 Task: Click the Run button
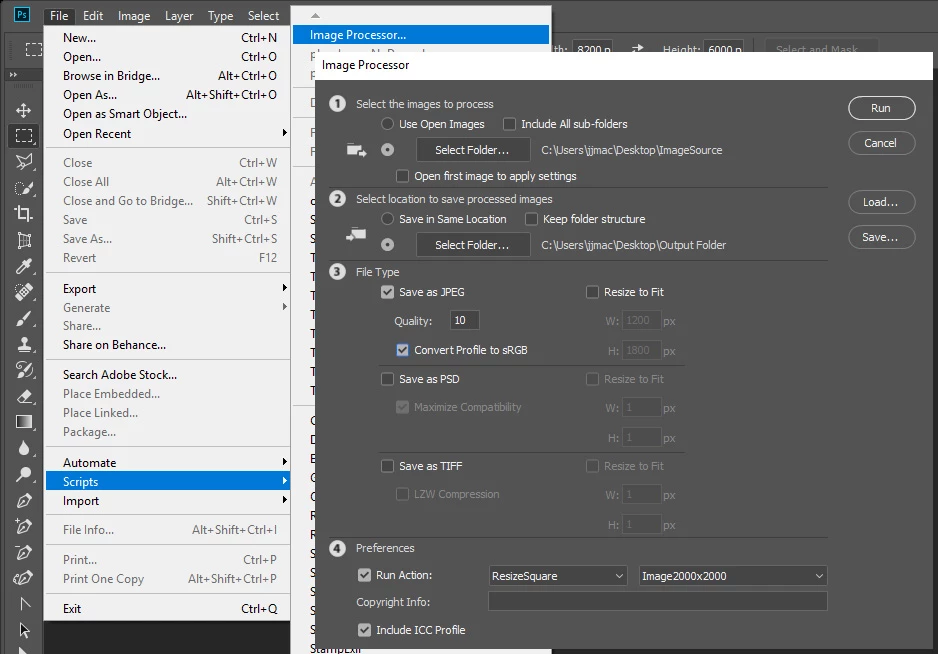[x=881, y=108]
